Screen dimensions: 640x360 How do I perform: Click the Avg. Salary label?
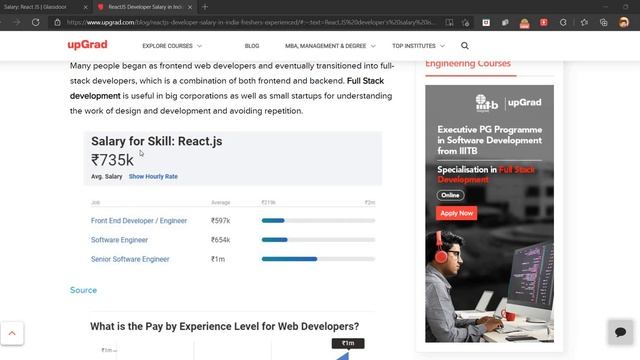click(x=107, y=176)
